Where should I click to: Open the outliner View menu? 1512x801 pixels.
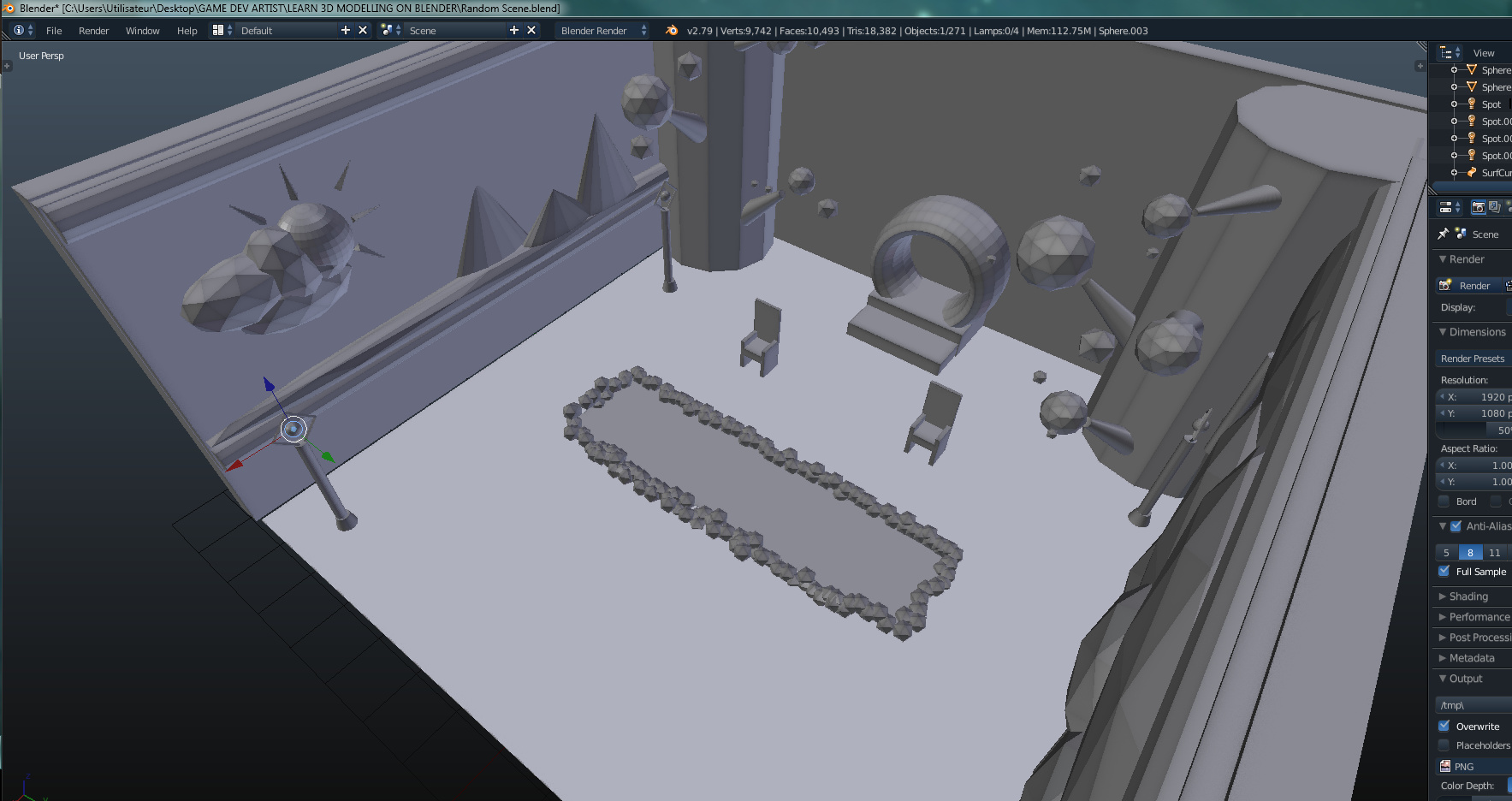click(1484, 52)
